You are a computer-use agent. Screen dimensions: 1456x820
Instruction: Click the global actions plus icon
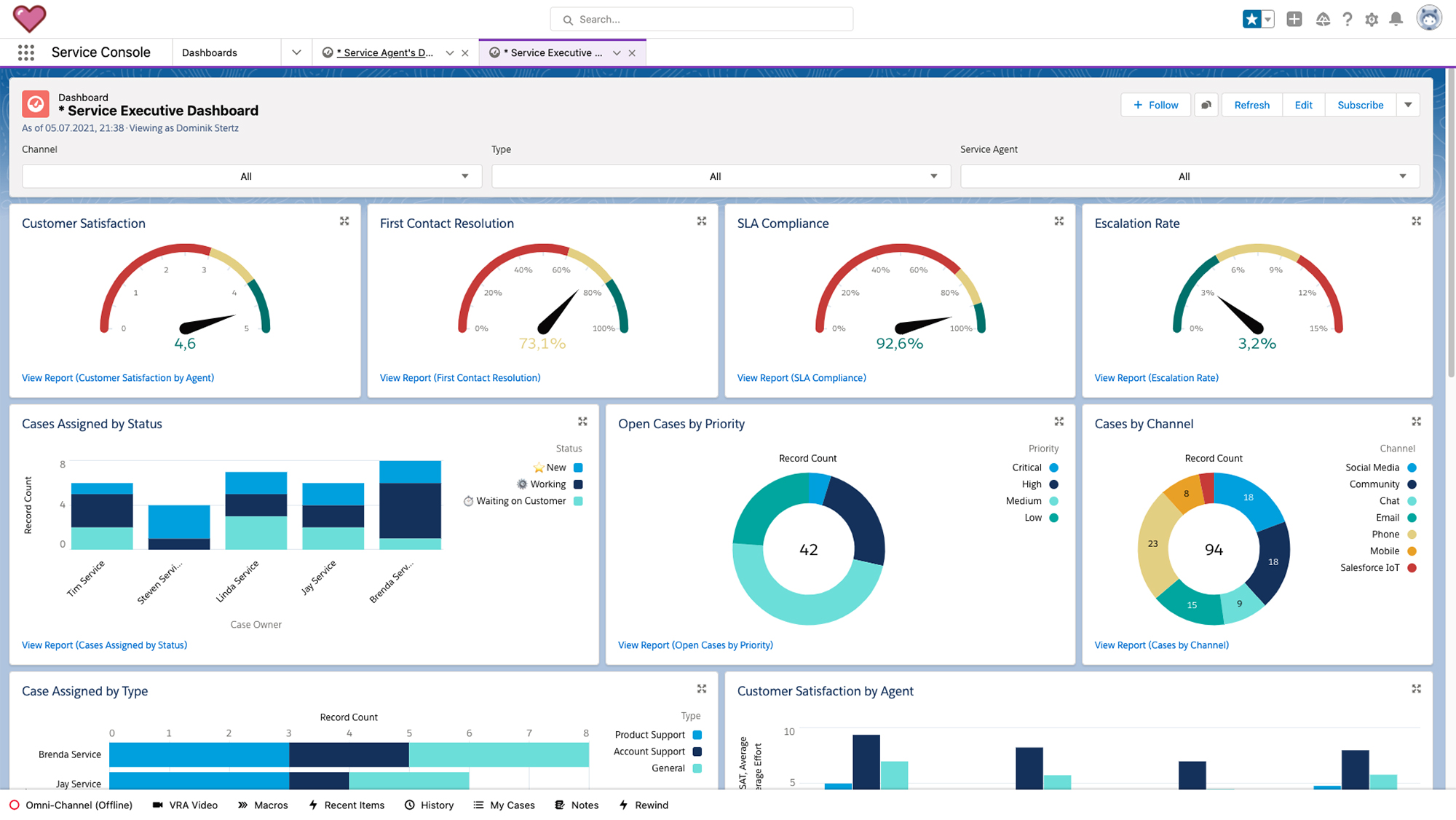point(1294,20)
